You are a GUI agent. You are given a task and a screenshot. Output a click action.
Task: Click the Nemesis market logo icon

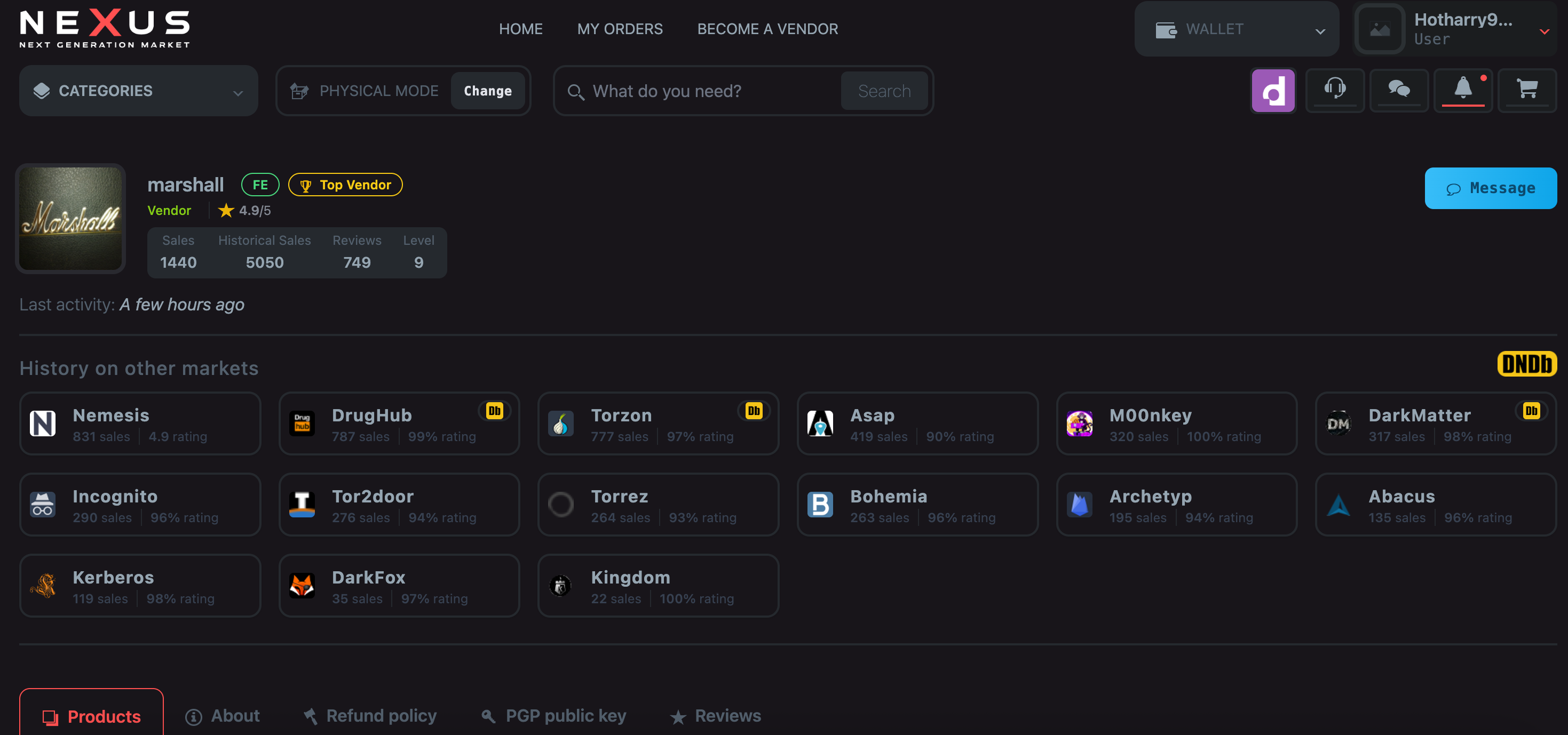[x=43, y=424]
